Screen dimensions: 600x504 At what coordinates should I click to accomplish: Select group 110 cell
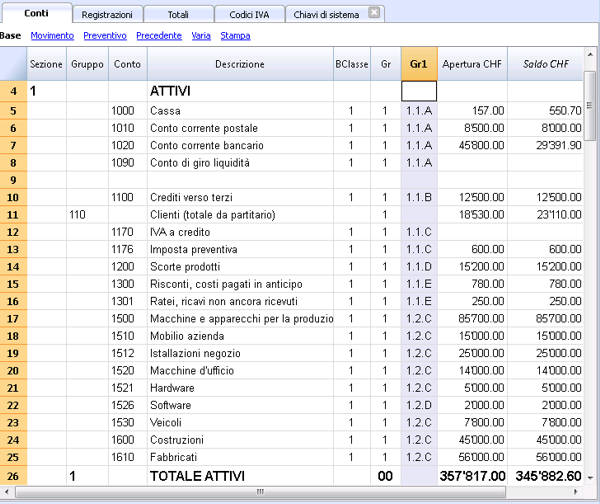[x=87, y=215]
